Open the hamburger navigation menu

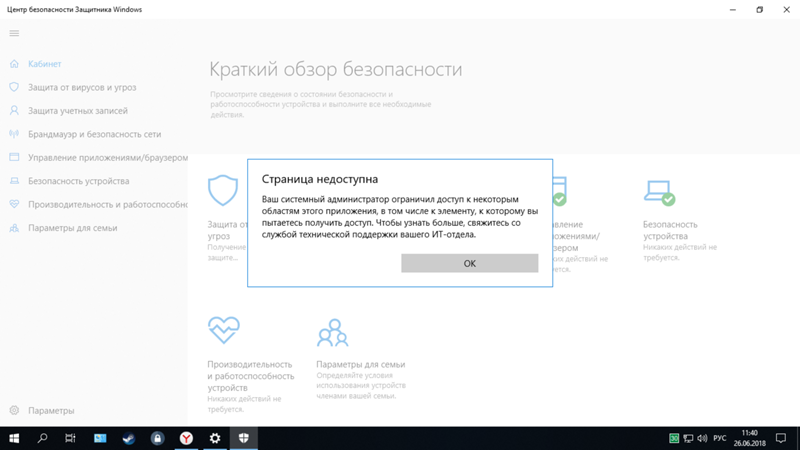14,33
